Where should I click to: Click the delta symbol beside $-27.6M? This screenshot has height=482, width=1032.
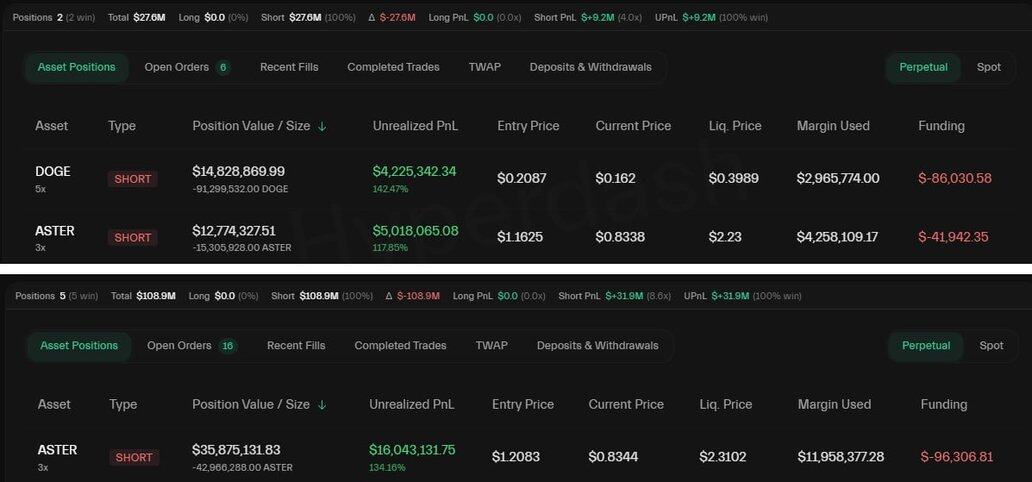(x=372, y=17)
